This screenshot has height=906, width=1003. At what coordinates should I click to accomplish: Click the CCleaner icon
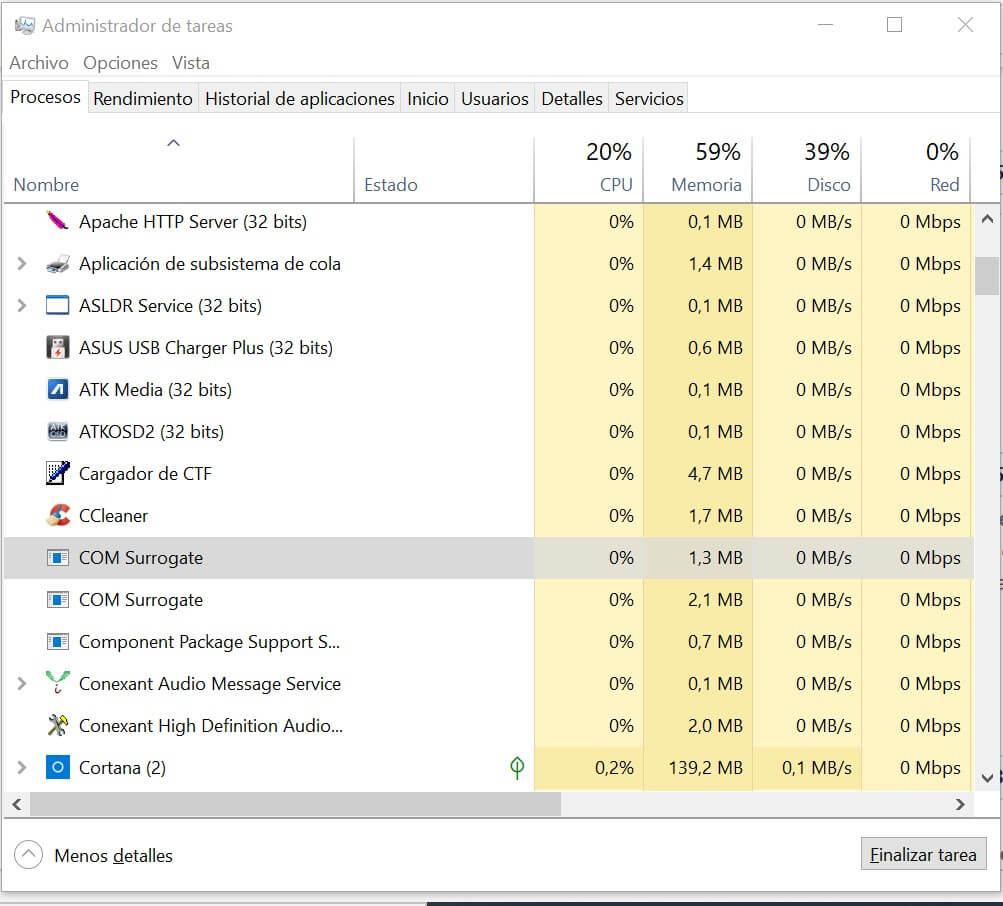[58, 515]
